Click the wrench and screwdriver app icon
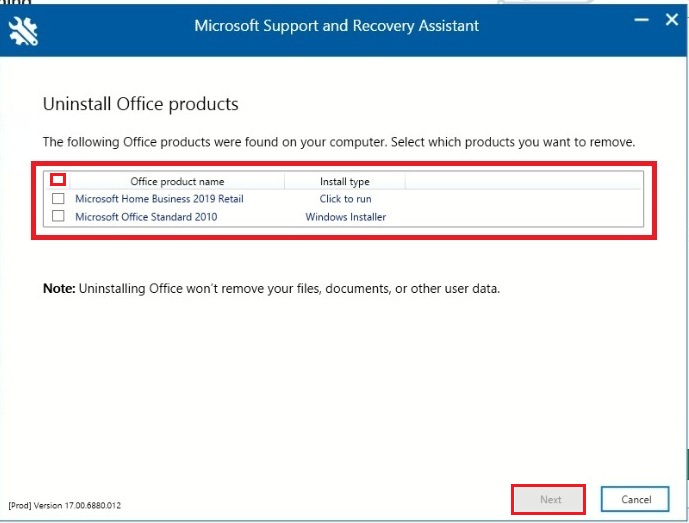This screenshot has height=523, width=689. point(22,30)
